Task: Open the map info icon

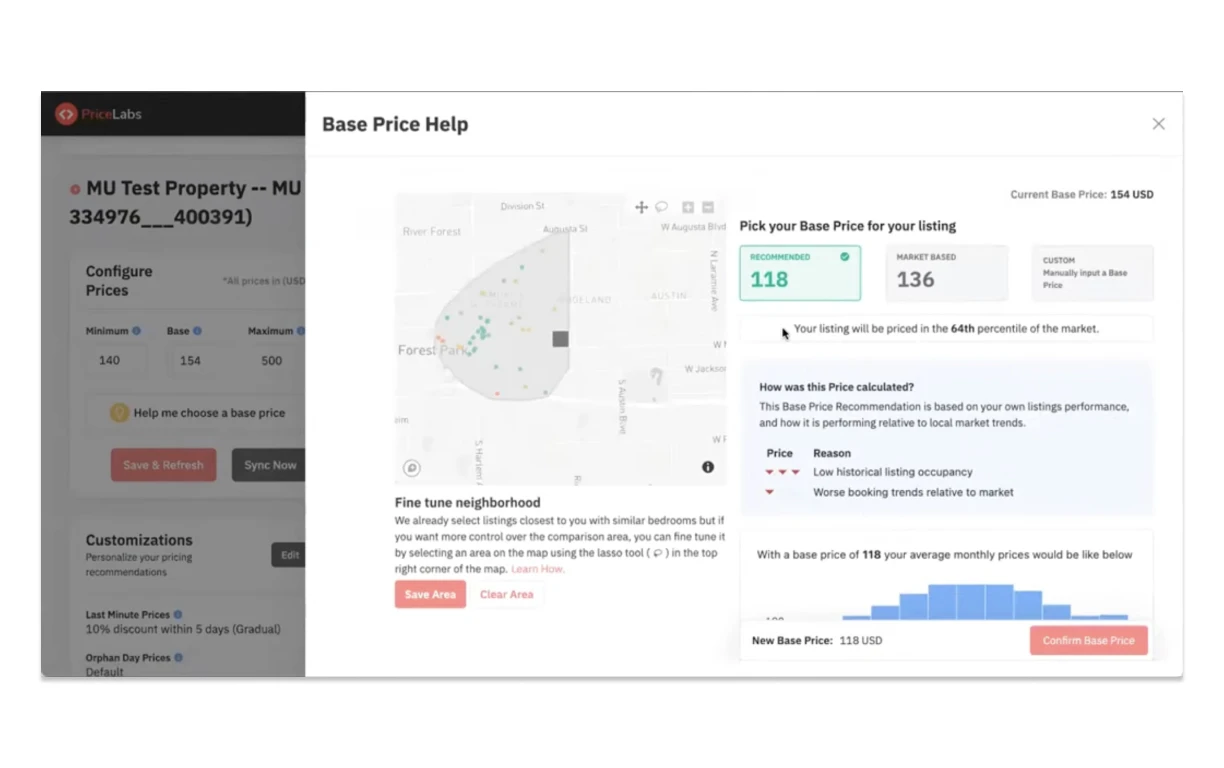Action: 708,467
